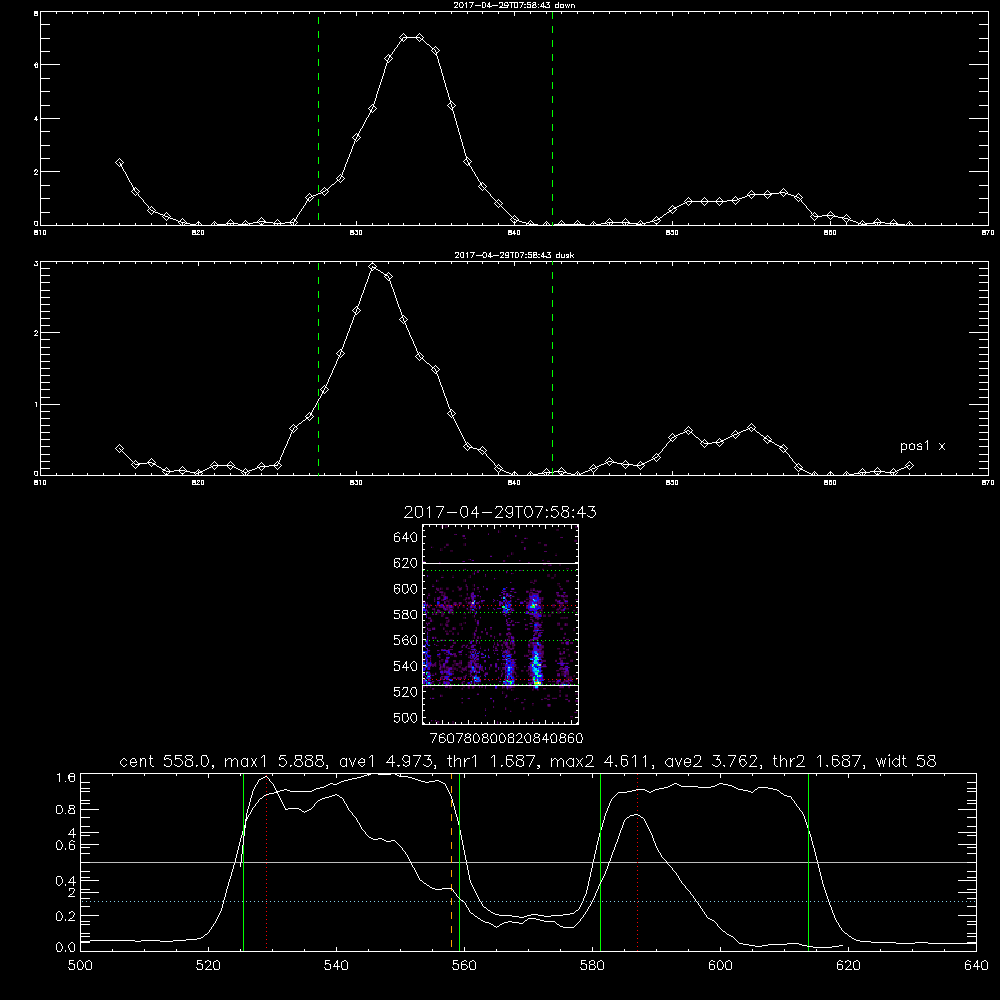Image resolution: width=1000 pixels, height=1000 pixels.
Task: Select 'cent 558.0' in bottom plot title
Action: tap(165, 761)
